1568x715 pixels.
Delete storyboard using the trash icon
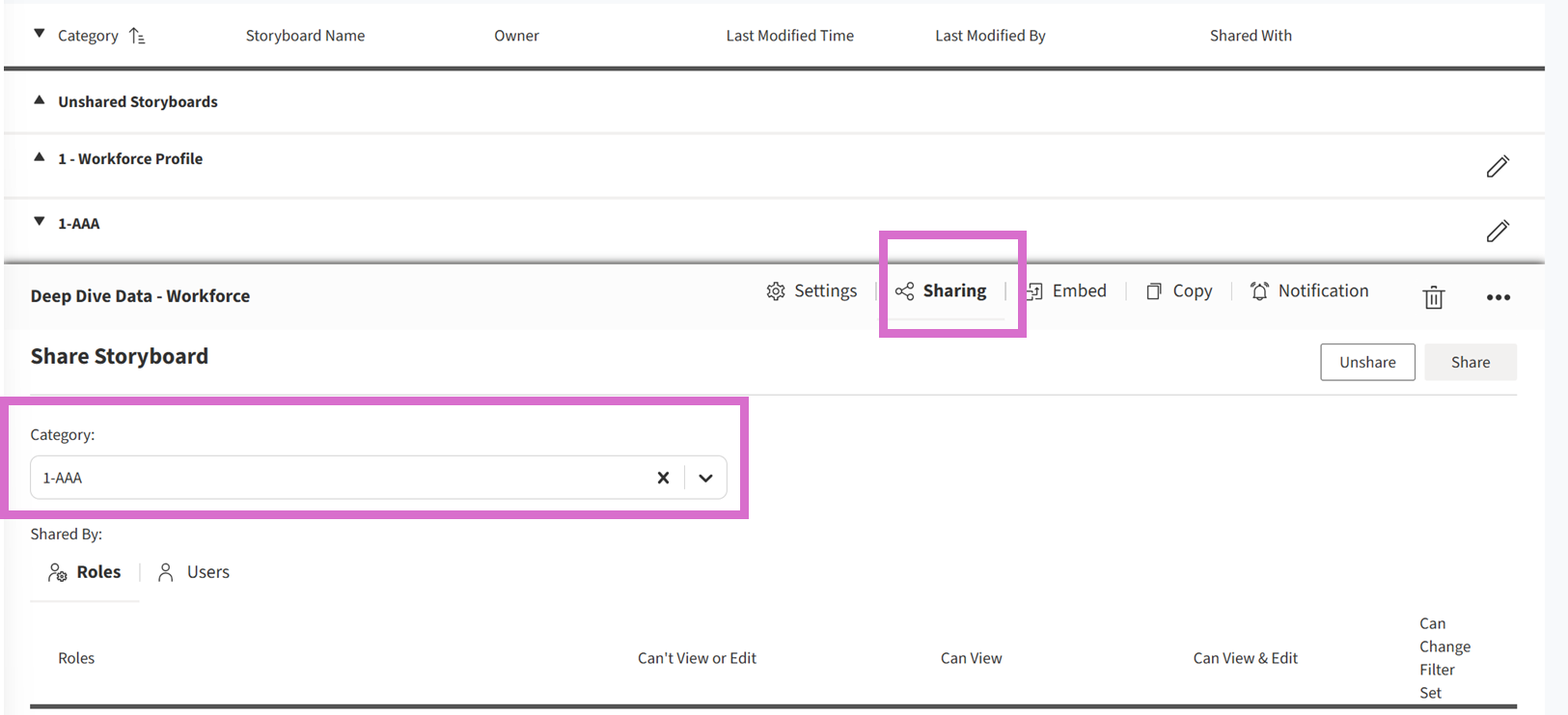pos(1433,297)
